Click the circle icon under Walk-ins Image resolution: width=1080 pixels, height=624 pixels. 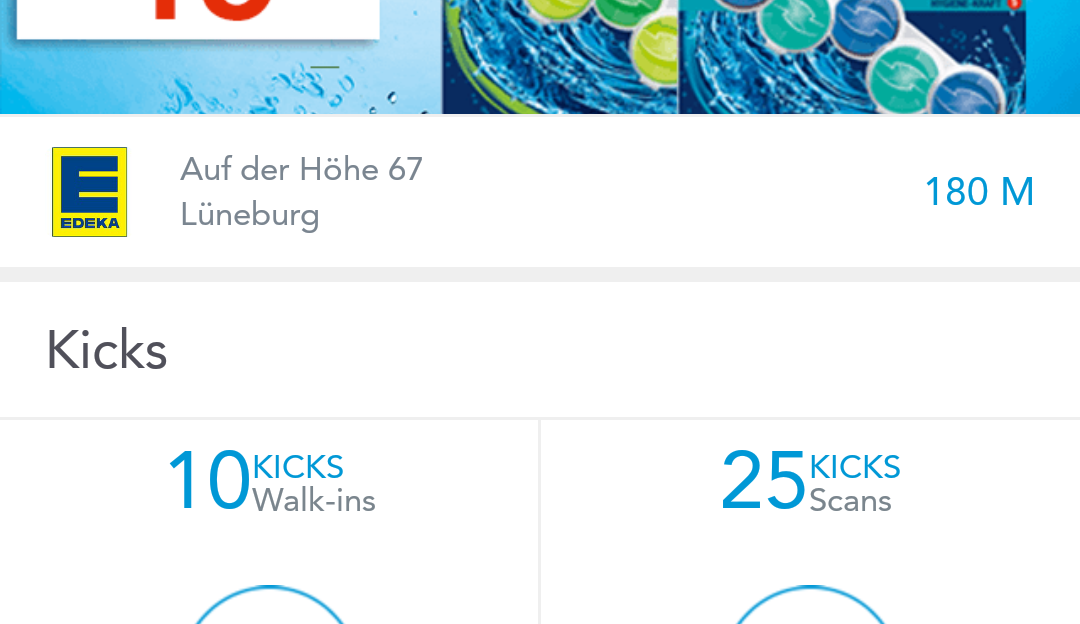(x=269, y=605)
